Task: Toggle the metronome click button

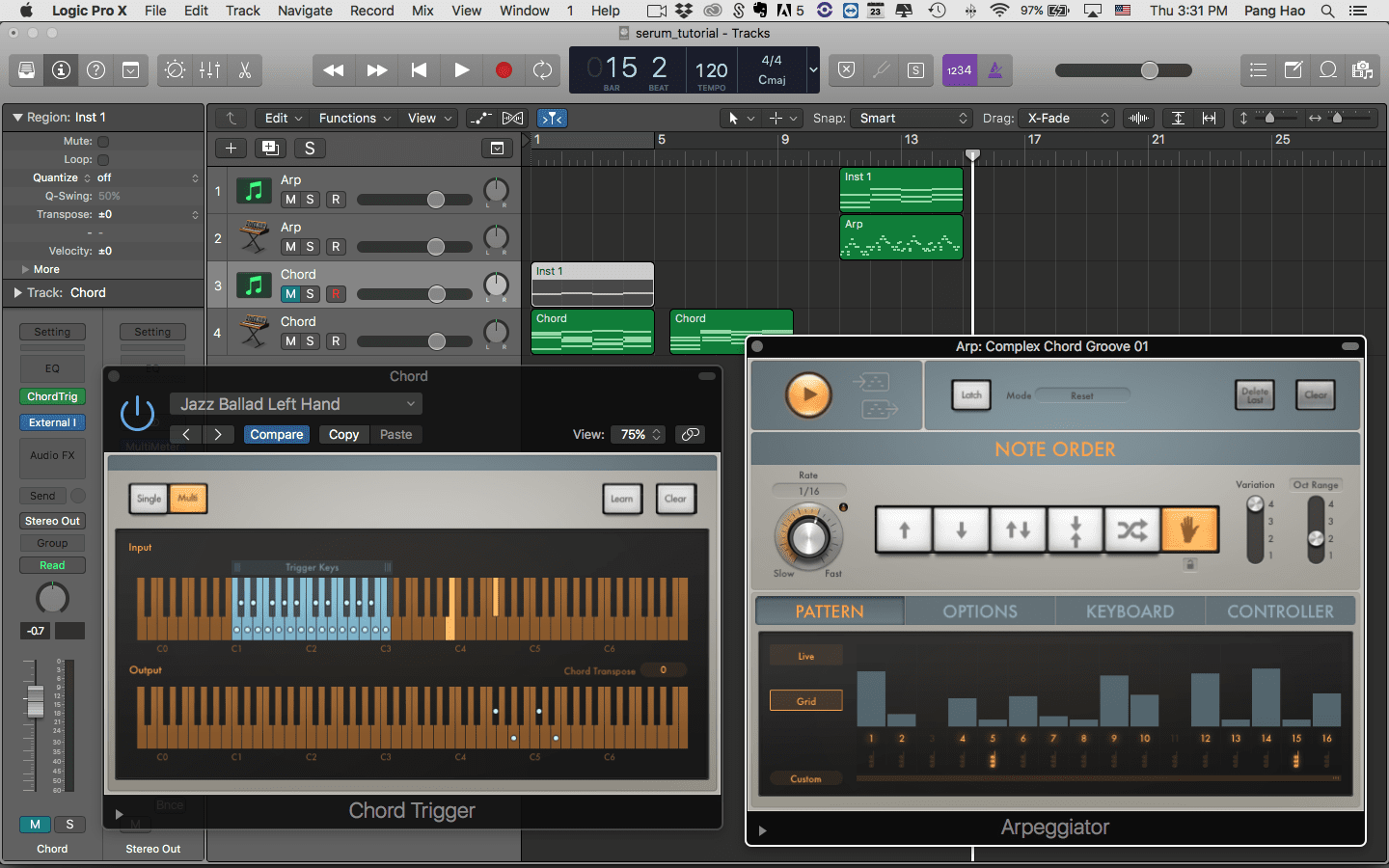Action: click(x=995, y=70)
